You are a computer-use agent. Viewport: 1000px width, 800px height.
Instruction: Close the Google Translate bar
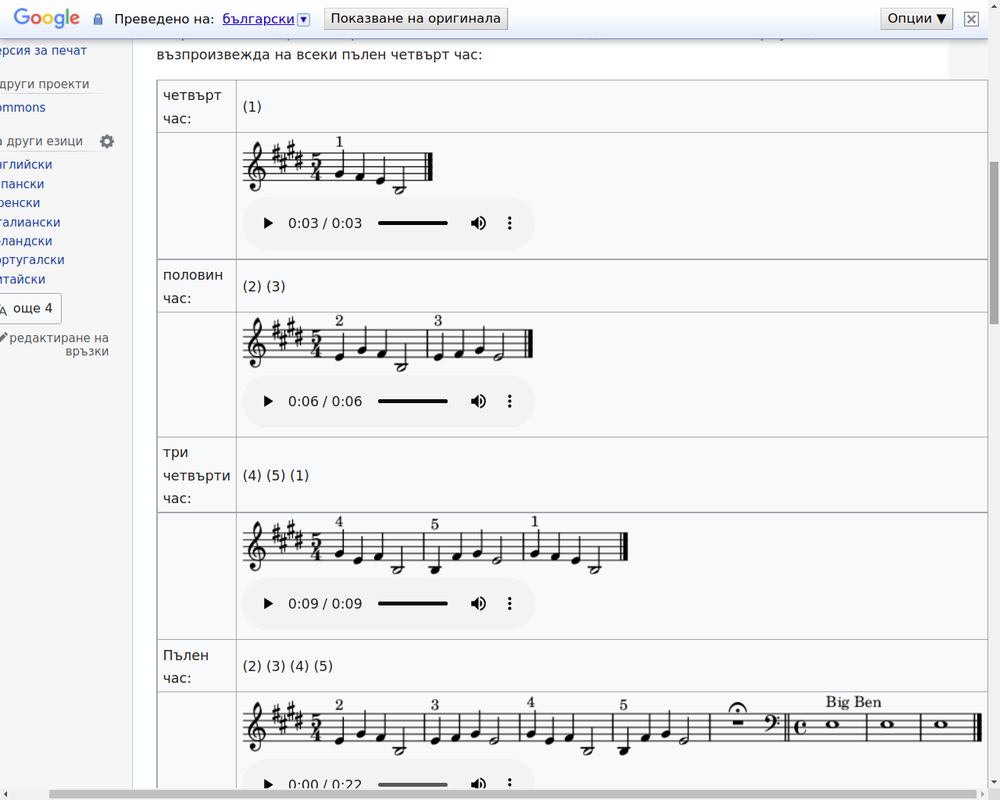coord(971,19)
